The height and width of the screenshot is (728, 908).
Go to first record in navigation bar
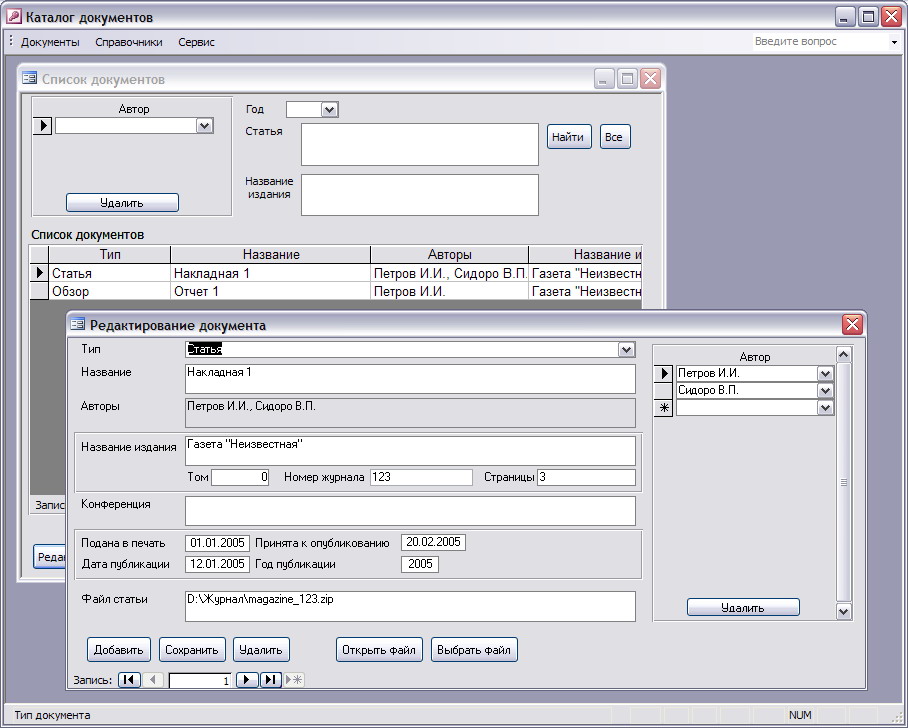129,679
